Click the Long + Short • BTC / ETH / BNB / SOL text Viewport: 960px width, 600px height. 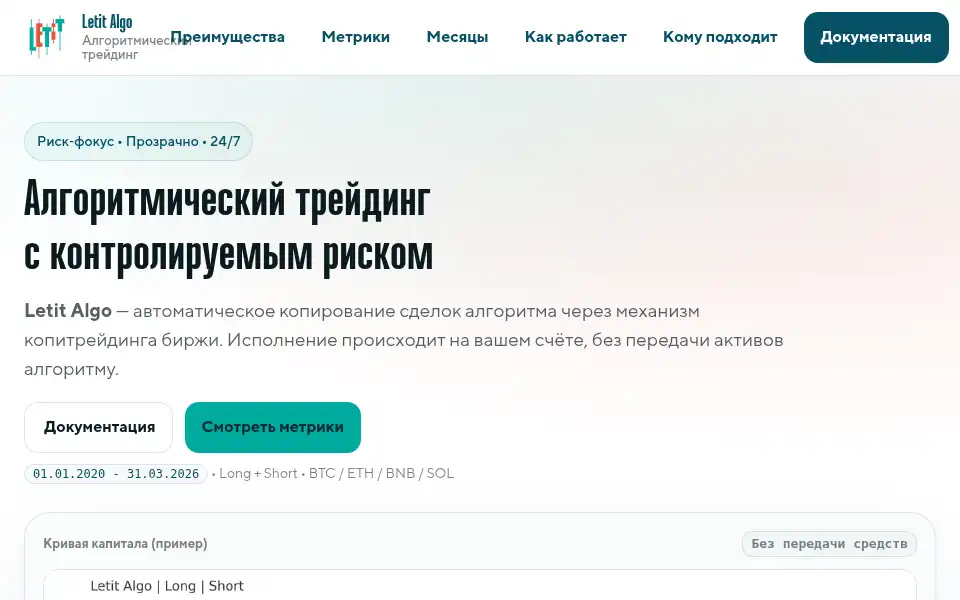336,473
